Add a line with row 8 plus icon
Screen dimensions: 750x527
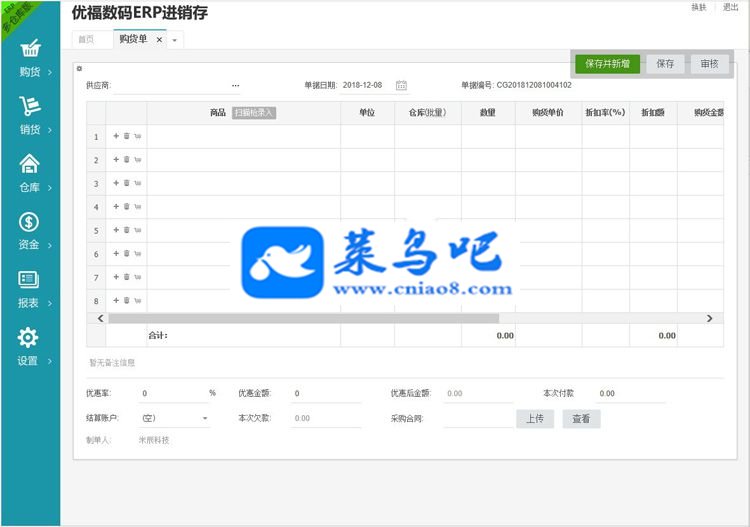click(x=116, y=300)
